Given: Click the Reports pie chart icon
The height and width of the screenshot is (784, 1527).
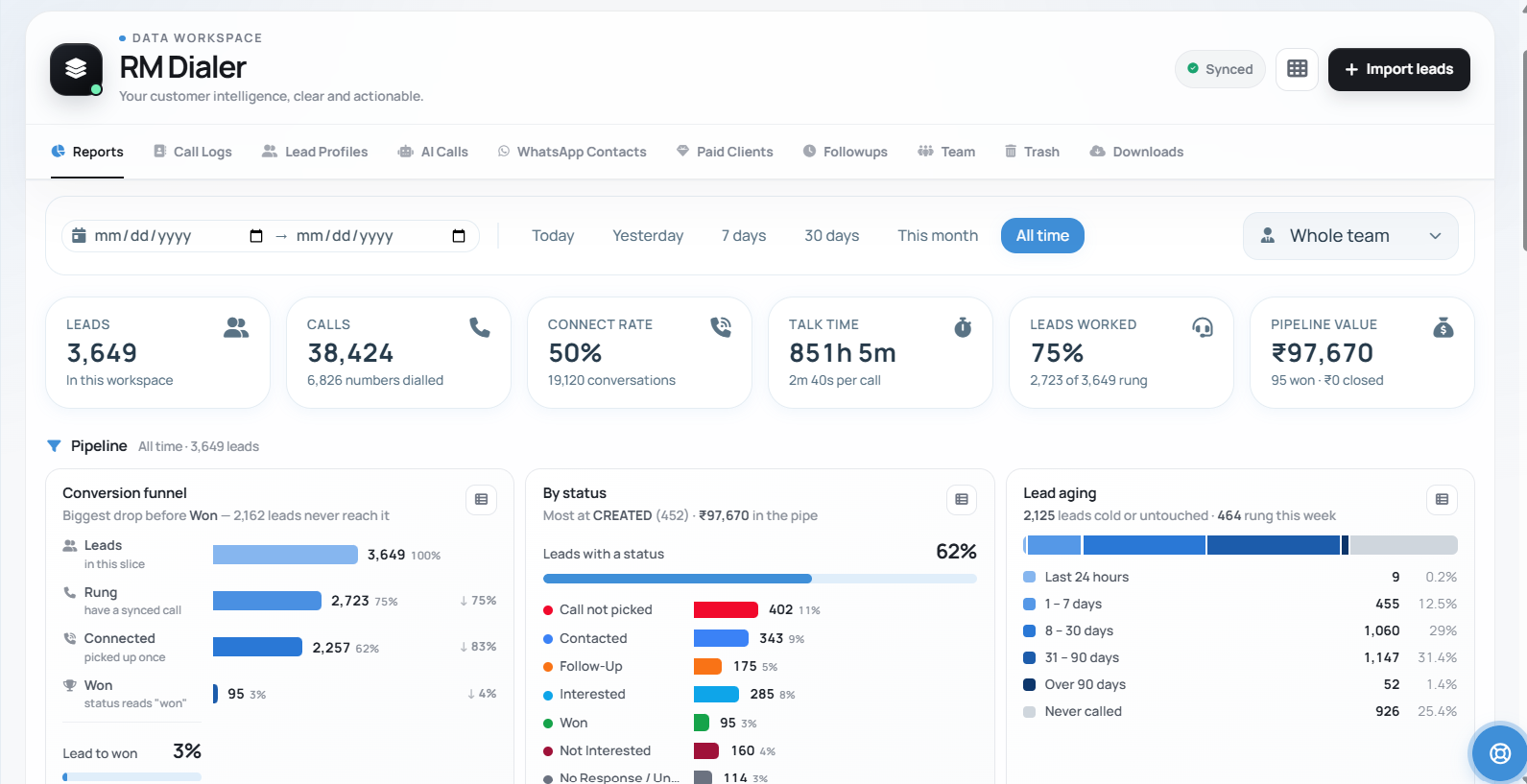Looking at the screenshot, I should point(59,152).
